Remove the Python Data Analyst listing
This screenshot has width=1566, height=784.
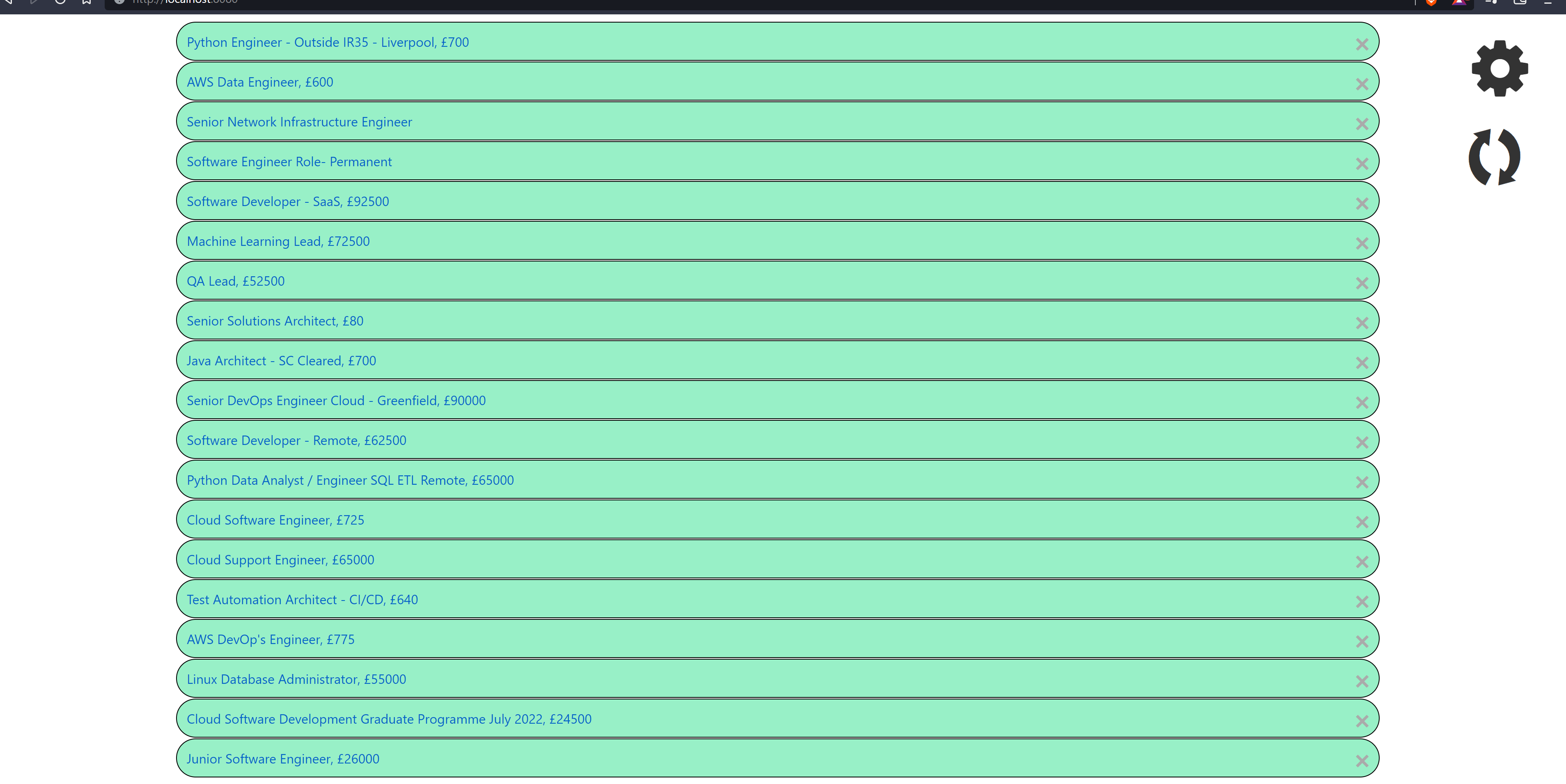pyautogui.click(x=1362, y=483)
